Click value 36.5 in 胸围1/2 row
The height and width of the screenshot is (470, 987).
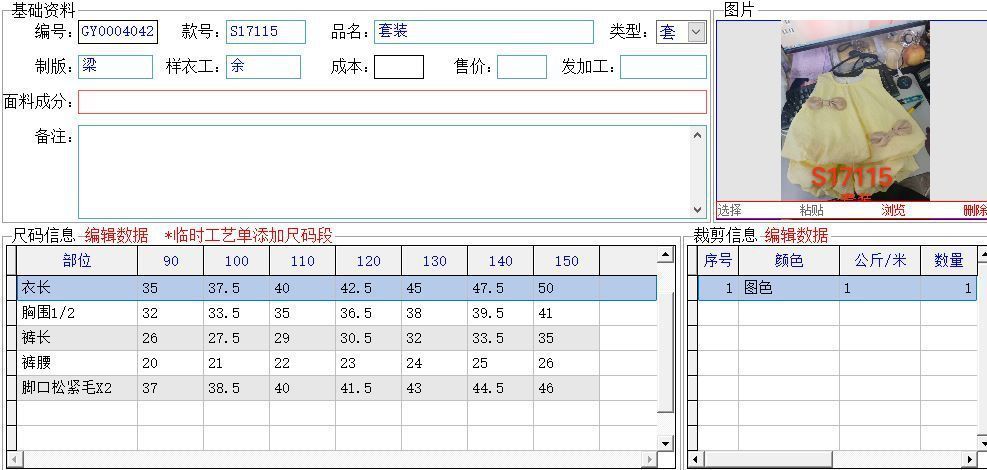pos(369,313)
